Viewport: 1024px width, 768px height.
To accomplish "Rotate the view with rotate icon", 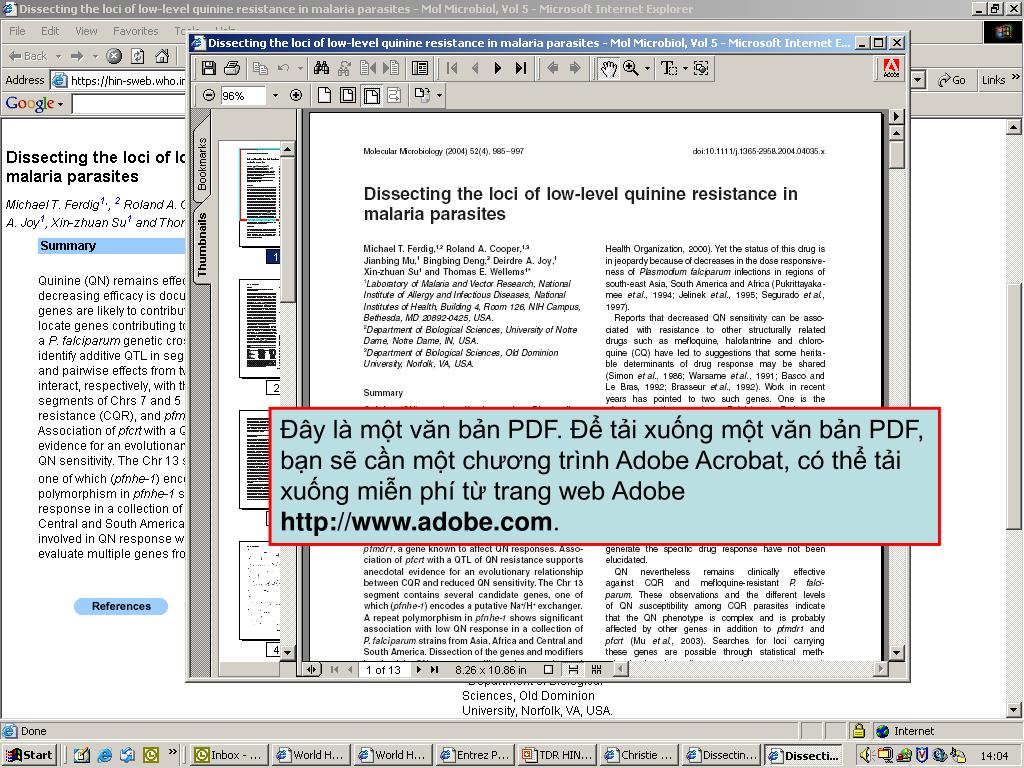I will (x=423, y=95).
